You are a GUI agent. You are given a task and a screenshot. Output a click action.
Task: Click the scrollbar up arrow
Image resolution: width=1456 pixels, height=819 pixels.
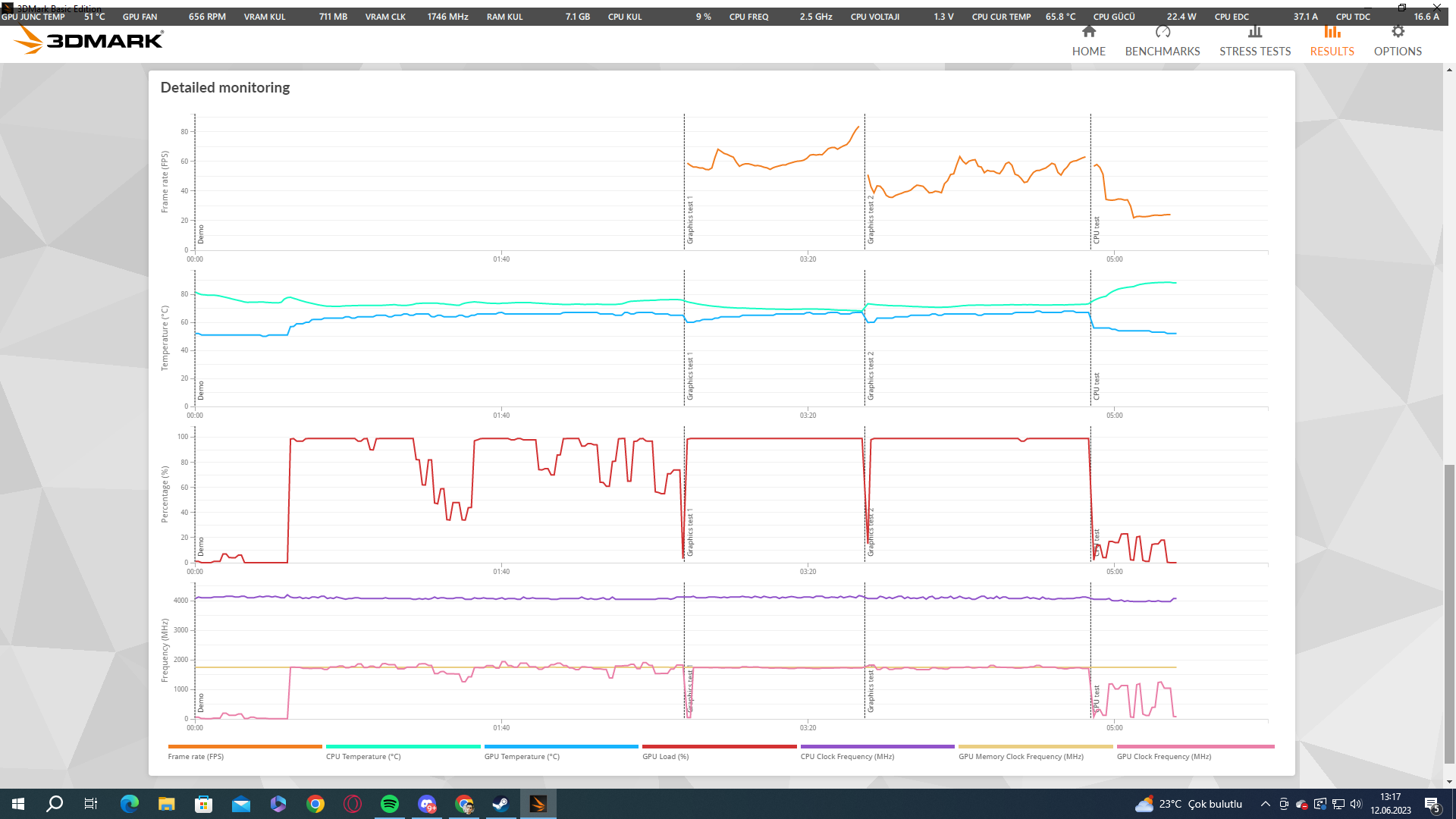coord(1449,69)
